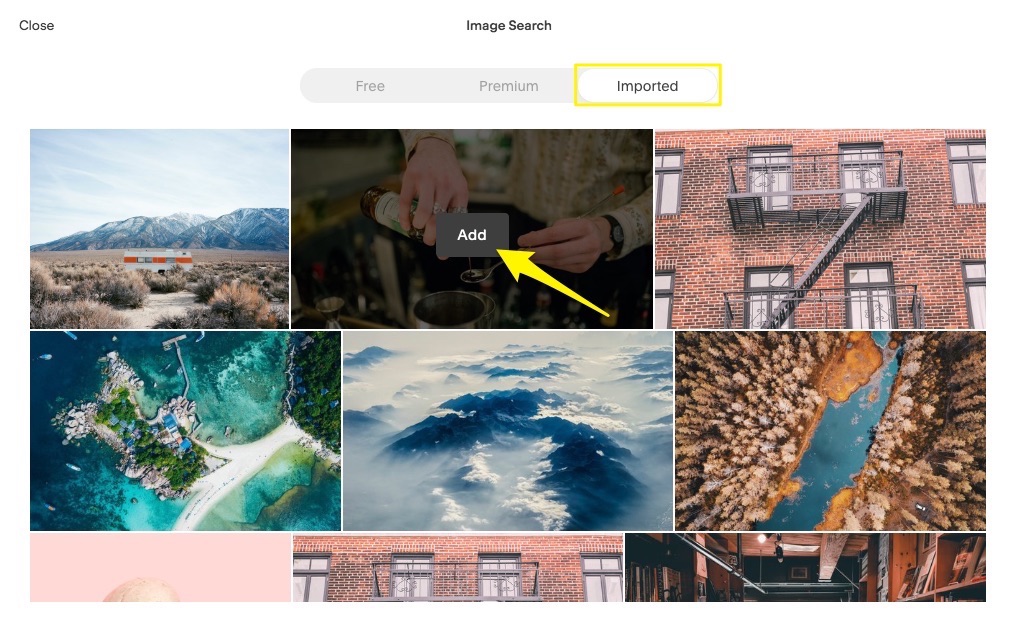Open the Premium images tab
The width and height of the screenshot is (1018, 624).
(x=508, y=86)
